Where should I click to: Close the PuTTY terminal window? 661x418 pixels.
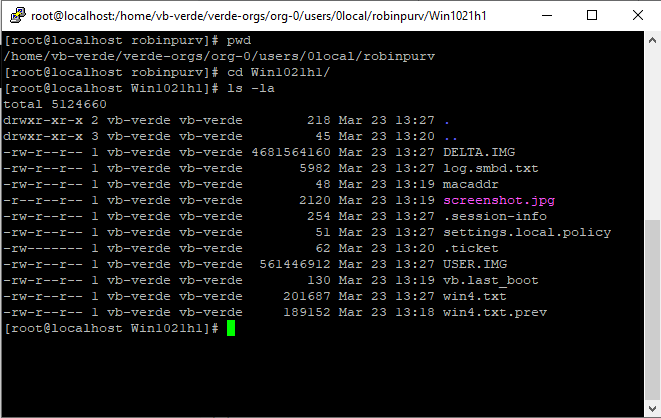click(638, 16)
